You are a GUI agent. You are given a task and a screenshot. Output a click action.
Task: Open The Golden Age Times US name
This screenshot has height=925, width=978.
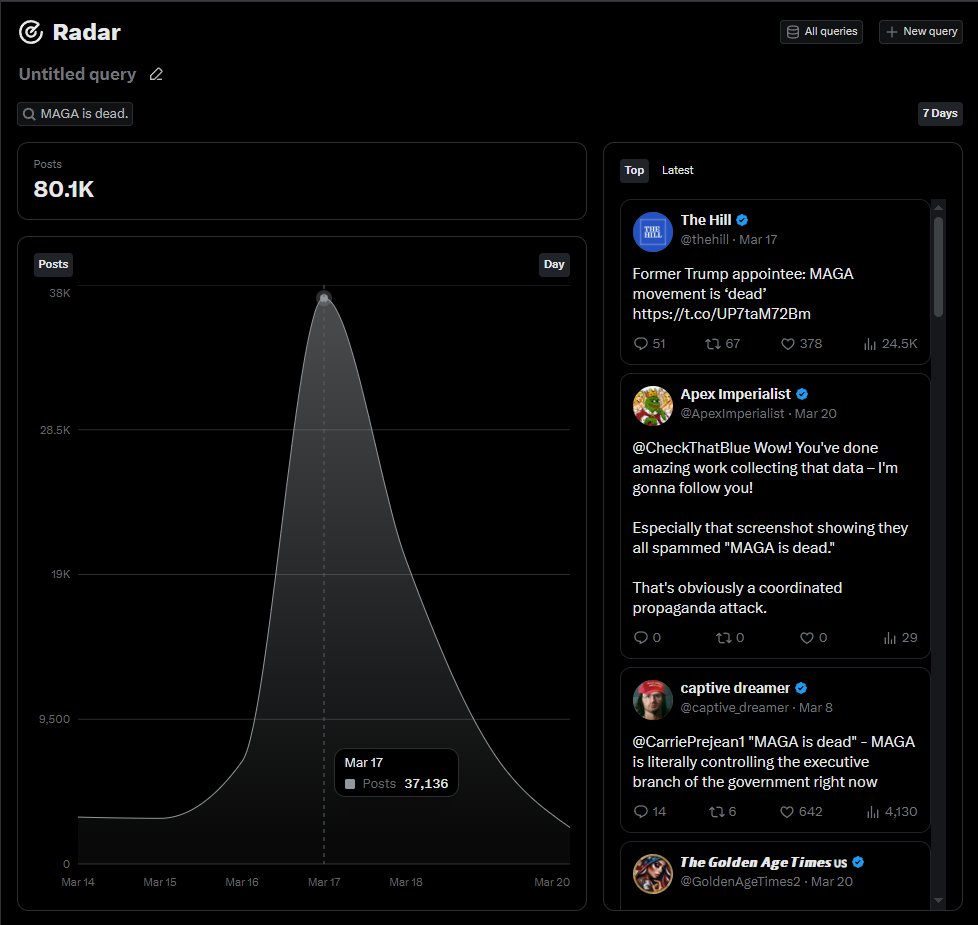tap(763, 862)
